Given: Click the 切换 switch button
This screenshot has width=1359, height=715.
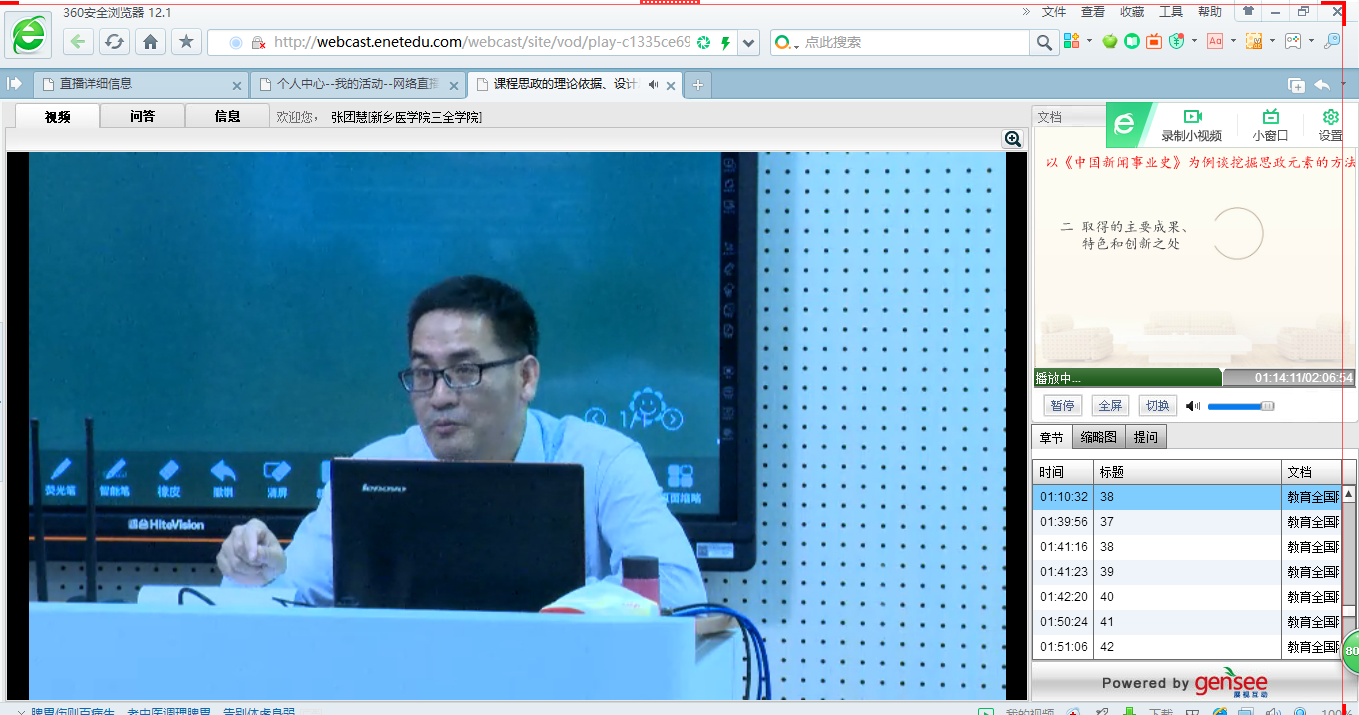Looking at the screenshot, I should click(x=1158, y=406).
